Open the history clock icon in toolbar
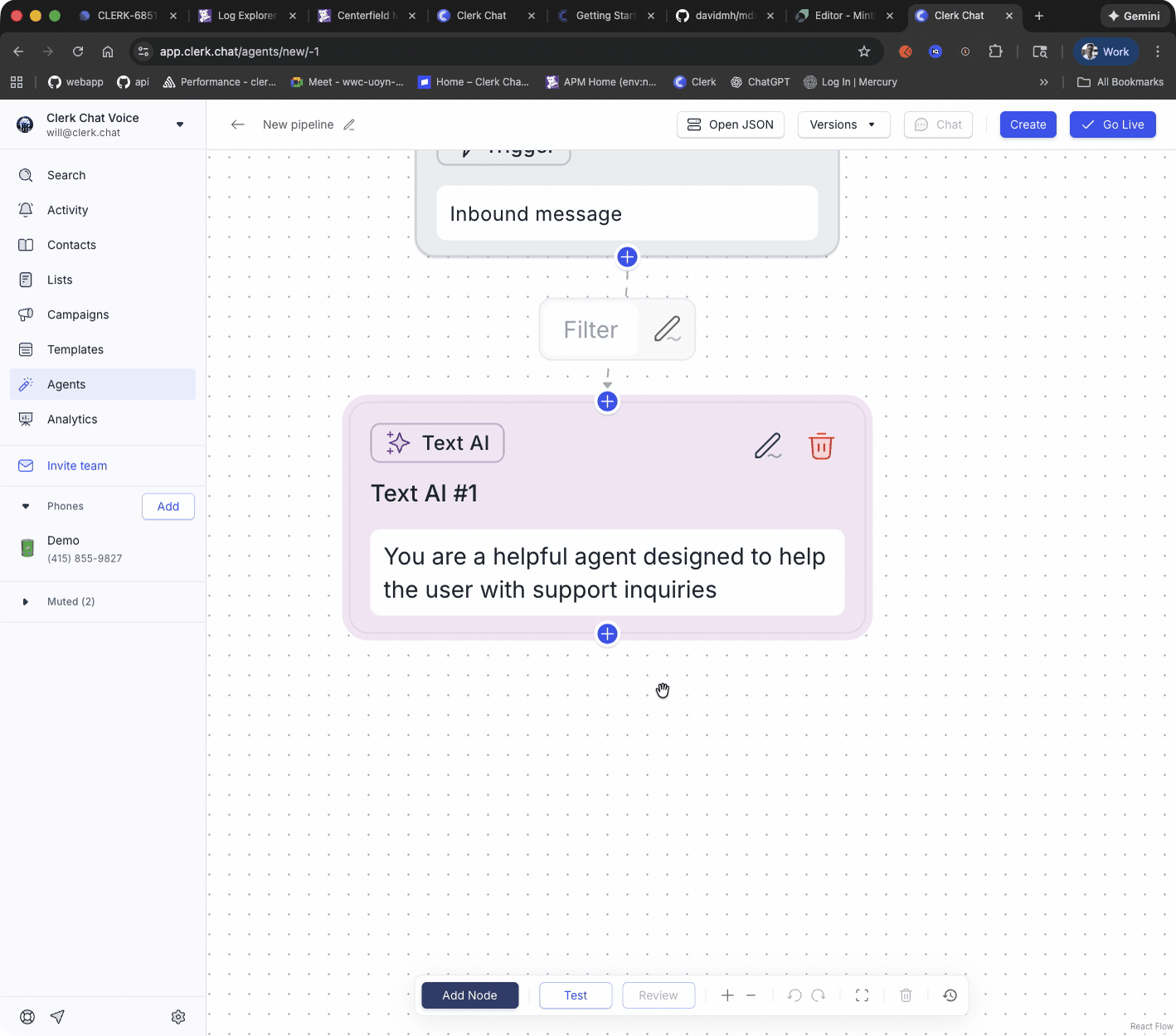 [950, 995]
